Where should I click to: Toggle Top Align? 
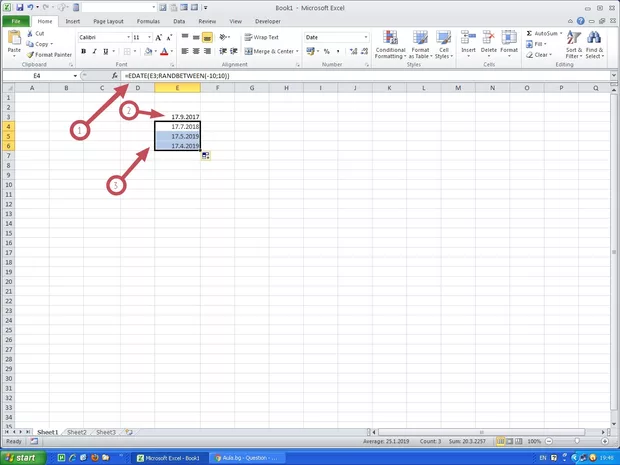[x=185, y=37]
